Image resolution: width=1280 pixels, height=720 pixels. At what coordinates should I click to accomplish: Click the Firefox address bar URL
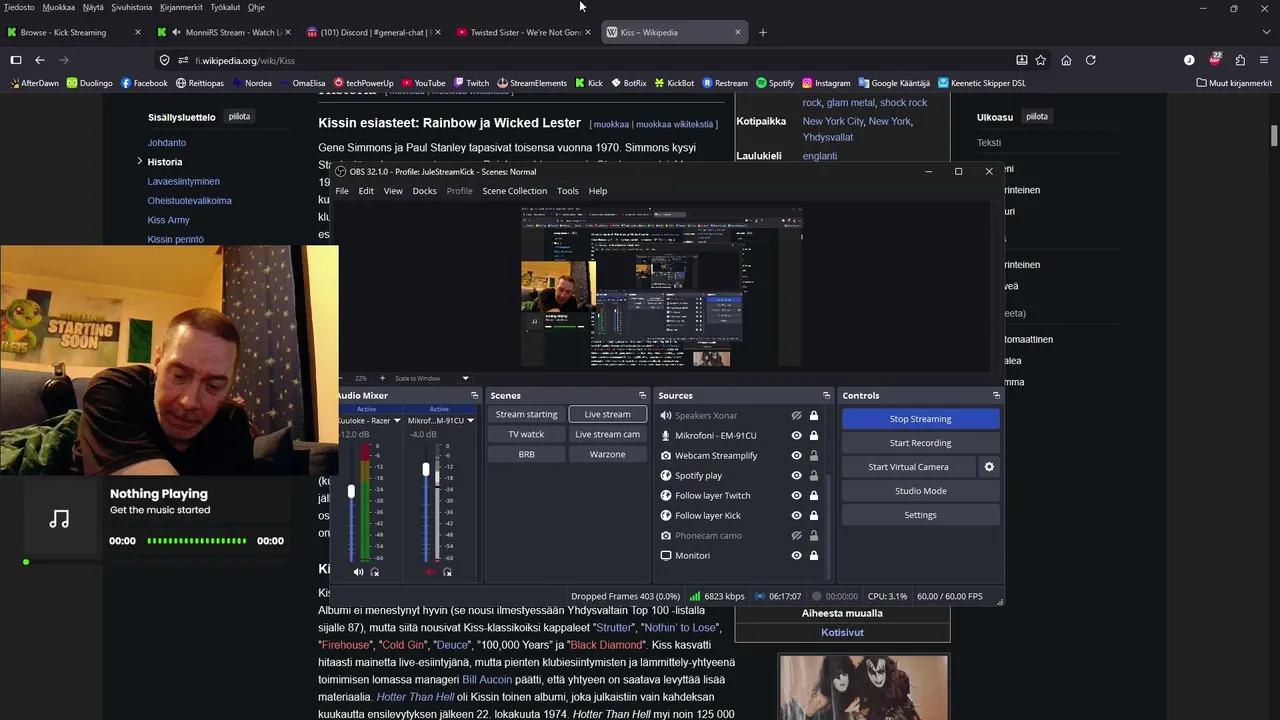(245, 60)
